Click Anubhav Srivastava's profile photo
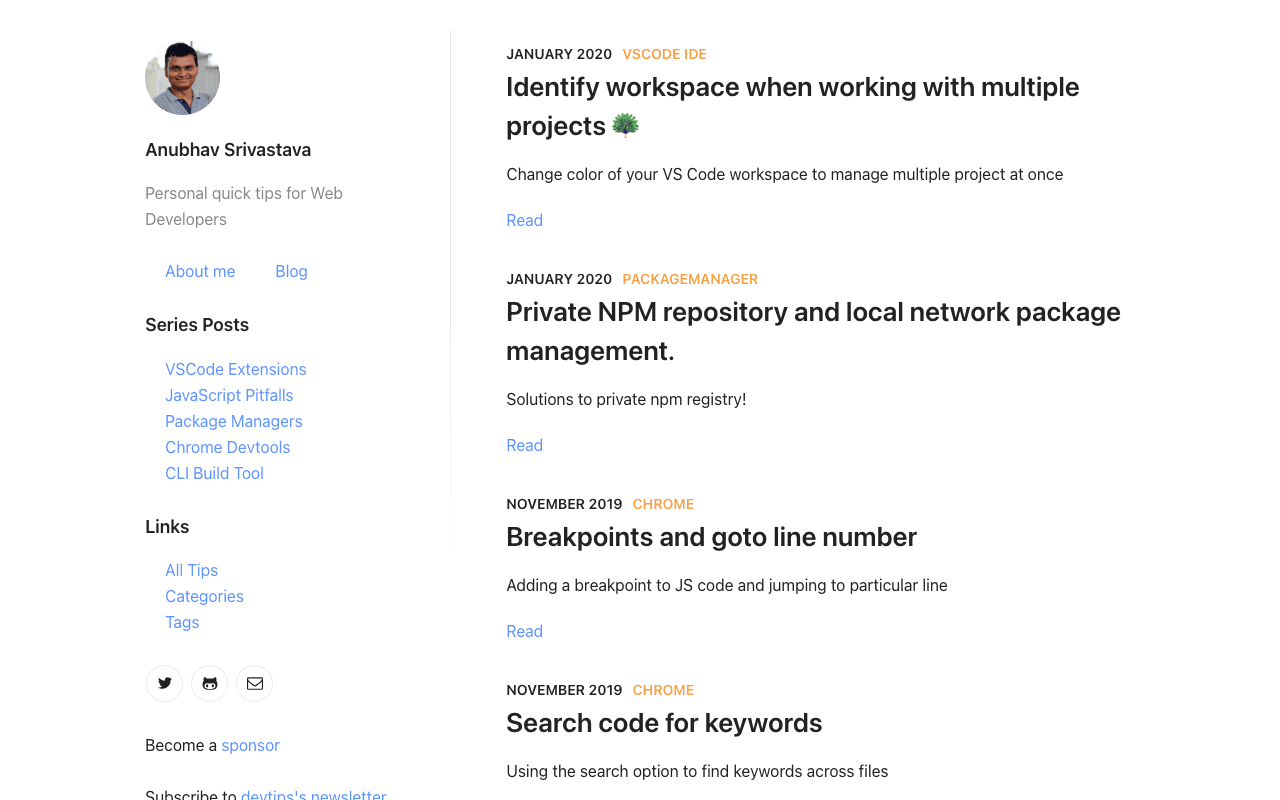 pos(183,78)
